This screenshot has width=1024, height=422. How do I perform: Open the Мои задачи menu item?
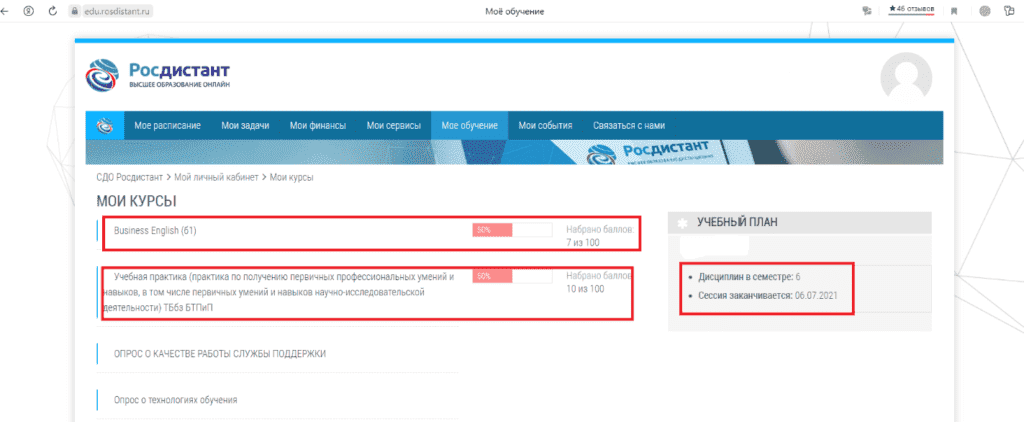coord(245,125)
